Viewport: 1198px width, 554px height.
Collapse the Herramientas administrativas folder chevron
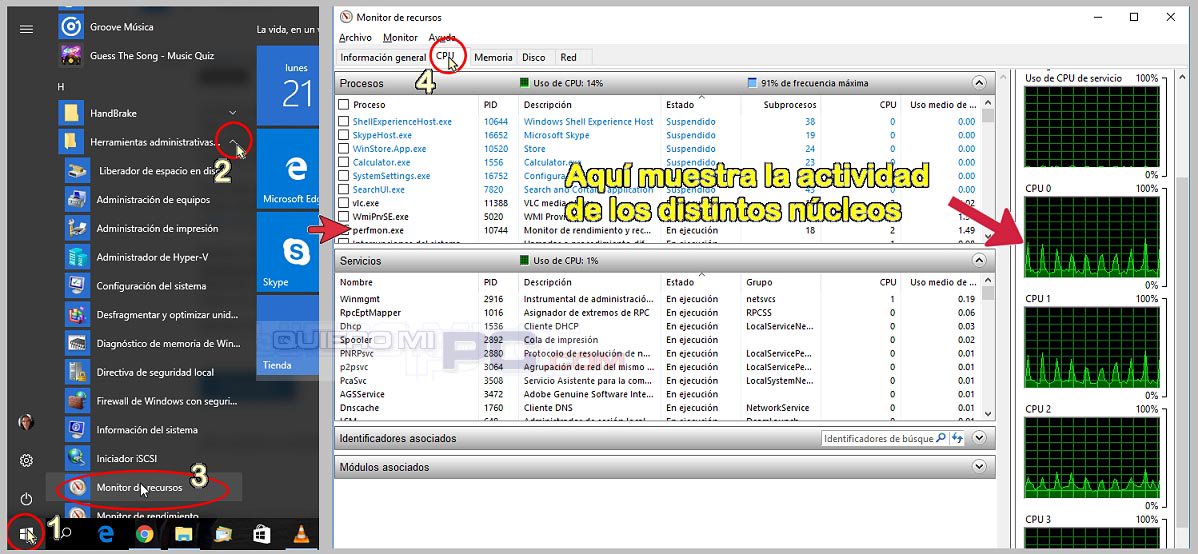(232, 141)
